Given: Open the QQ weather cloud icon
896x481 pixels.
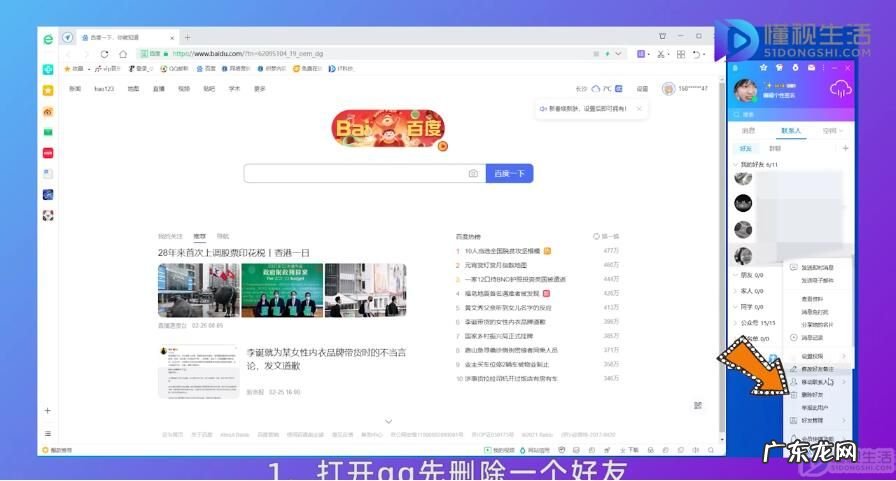Looking at the screenshot, I should click(840, 89).
